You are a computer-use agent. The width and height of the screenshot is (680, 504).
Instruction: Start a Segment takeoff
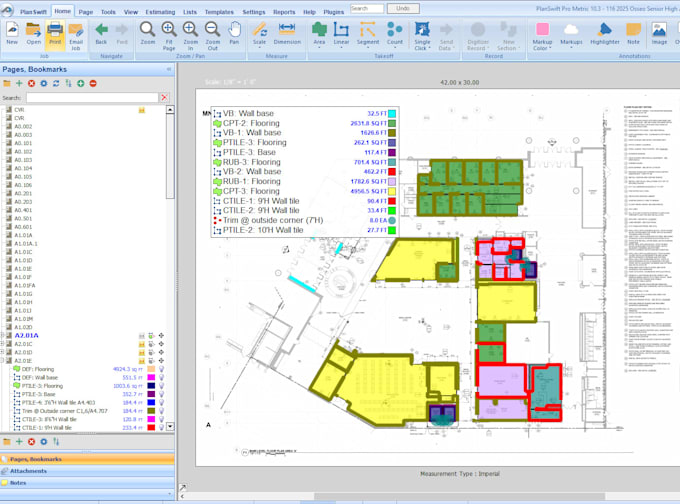368,29
